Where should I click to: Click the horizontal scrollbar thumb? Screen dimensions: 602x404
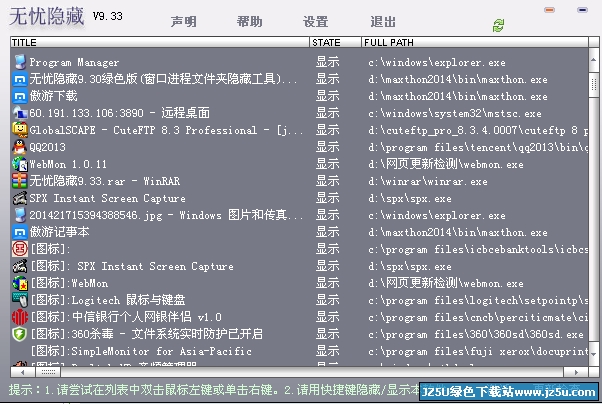(x=48, y=372)
